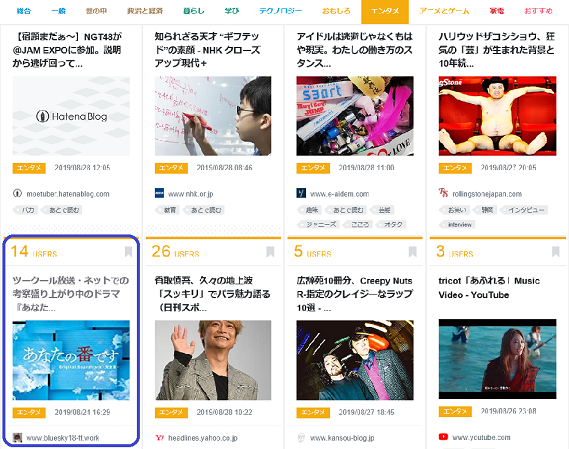569x449 pixels.
Task: Click the お笑い tag
Action: point(455,210)
